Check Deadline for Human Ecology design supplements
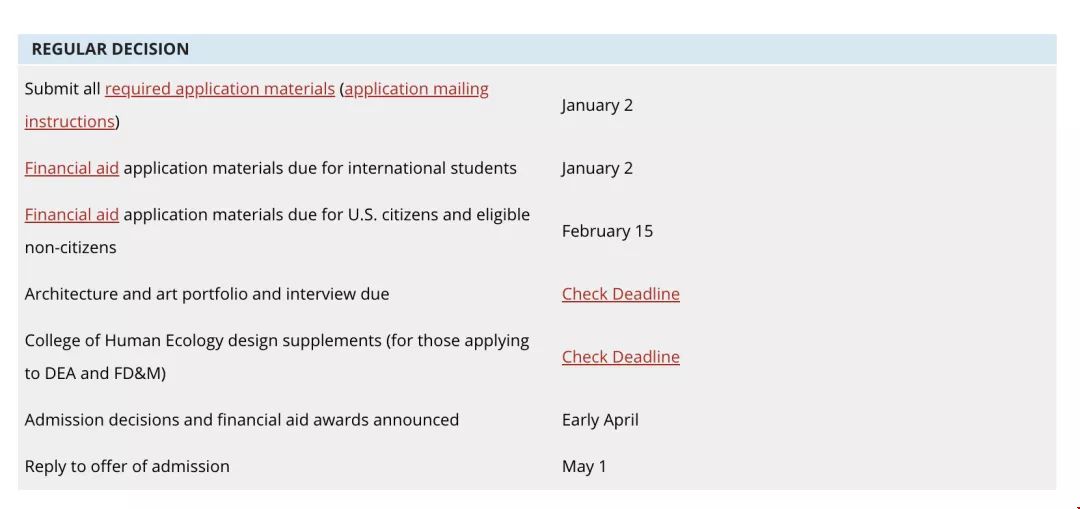Image resolution: width=1080 pixels, height=509 pixels. (621, 357)
